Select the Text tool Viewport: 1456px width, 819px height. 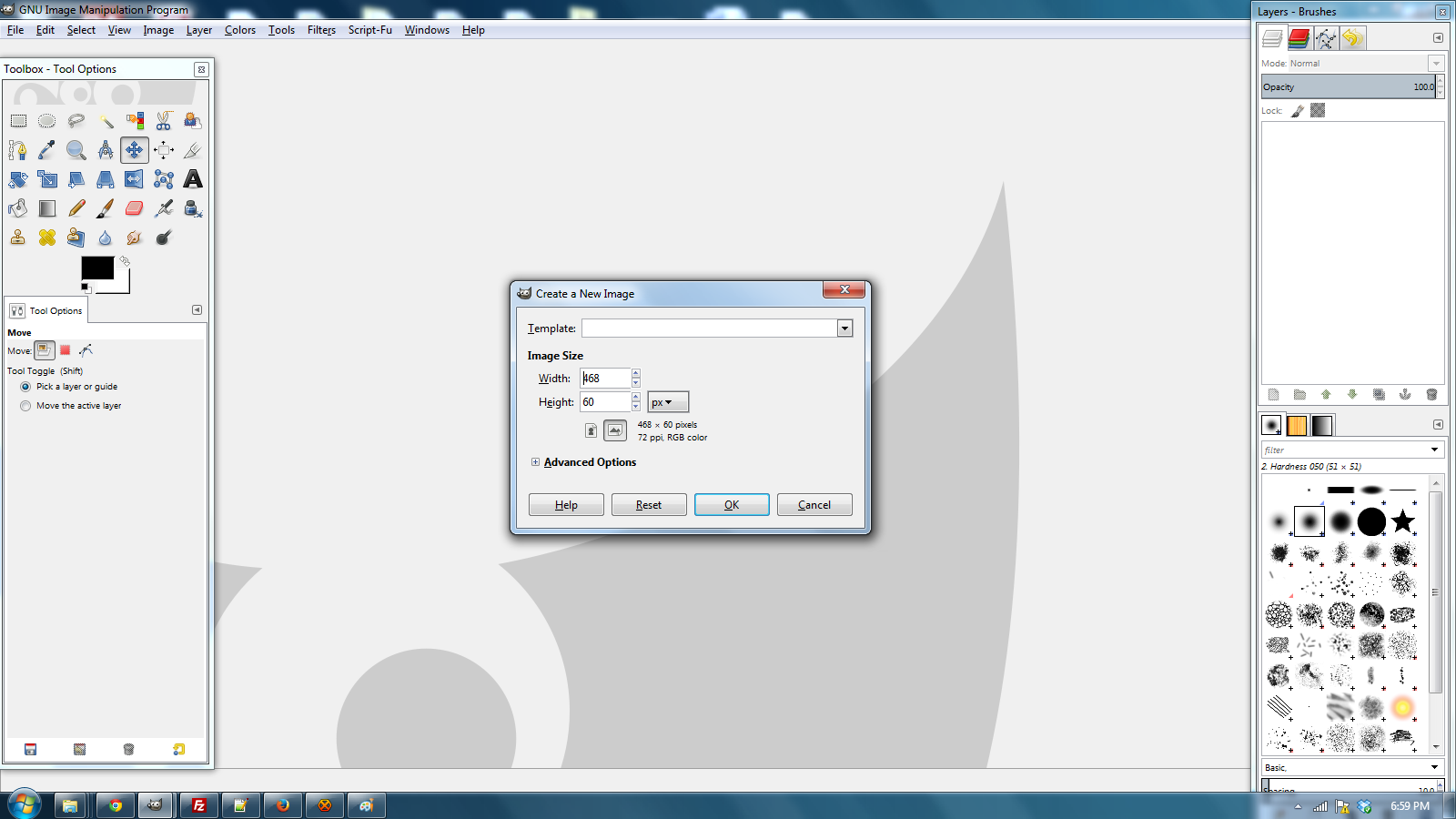tap(193, 179)
